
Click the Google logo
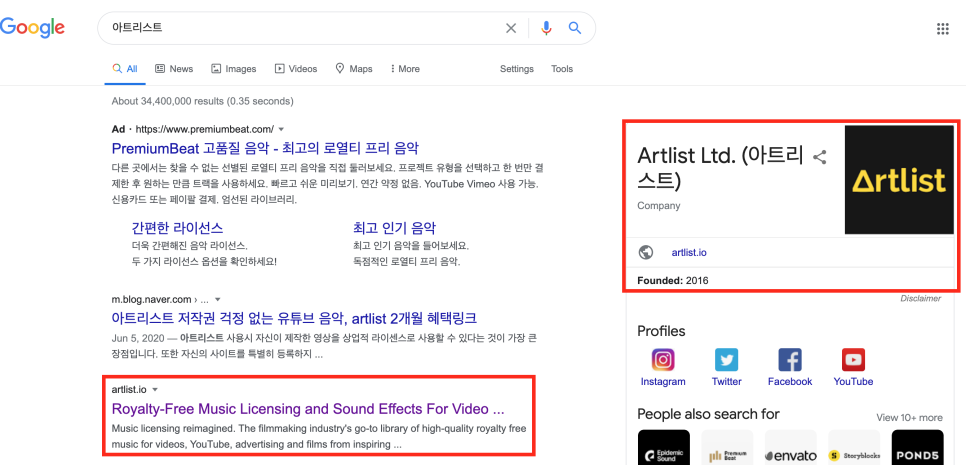(x=32, y=28)
